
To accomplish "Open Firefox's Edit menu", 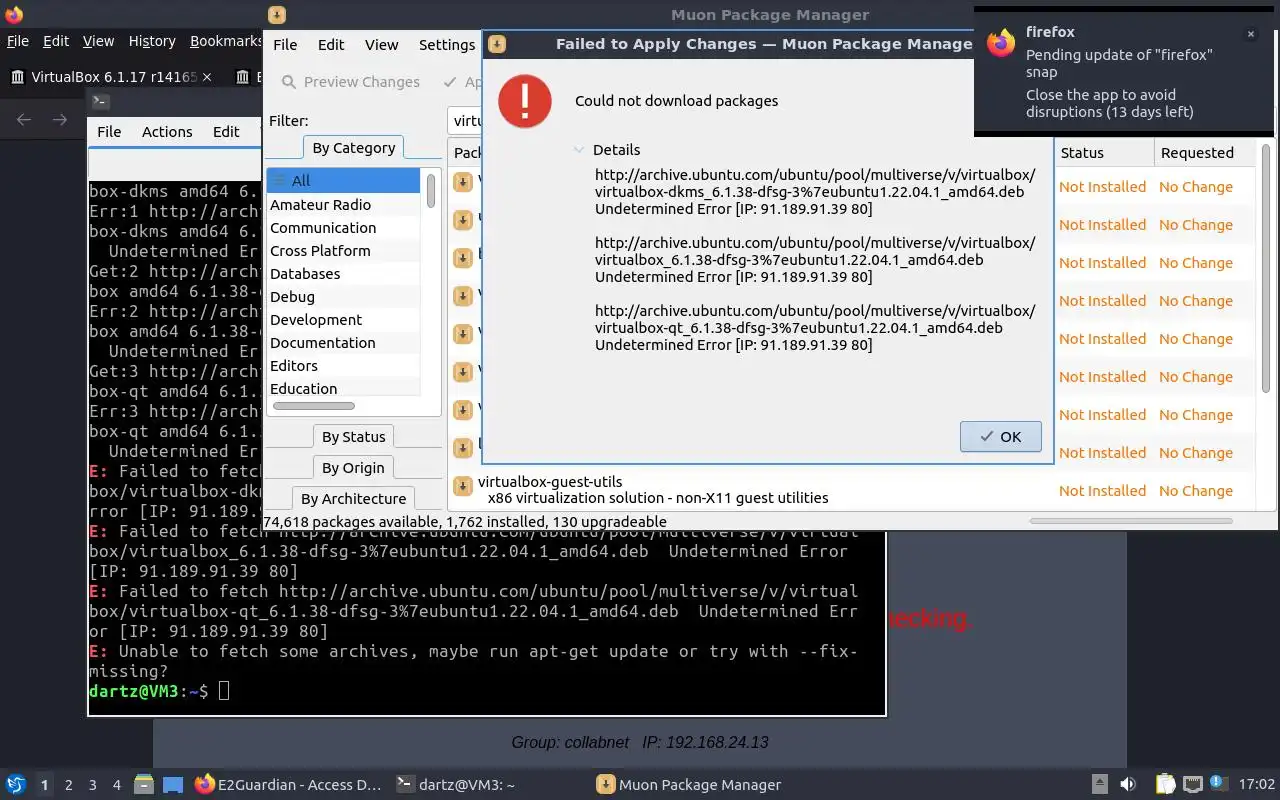I will click(x=56, y=41).
